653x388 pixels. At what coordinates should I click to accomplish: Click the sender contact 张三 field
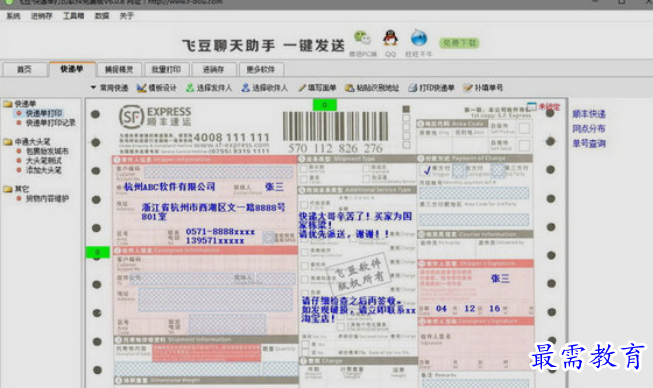[x=274, y=187]
